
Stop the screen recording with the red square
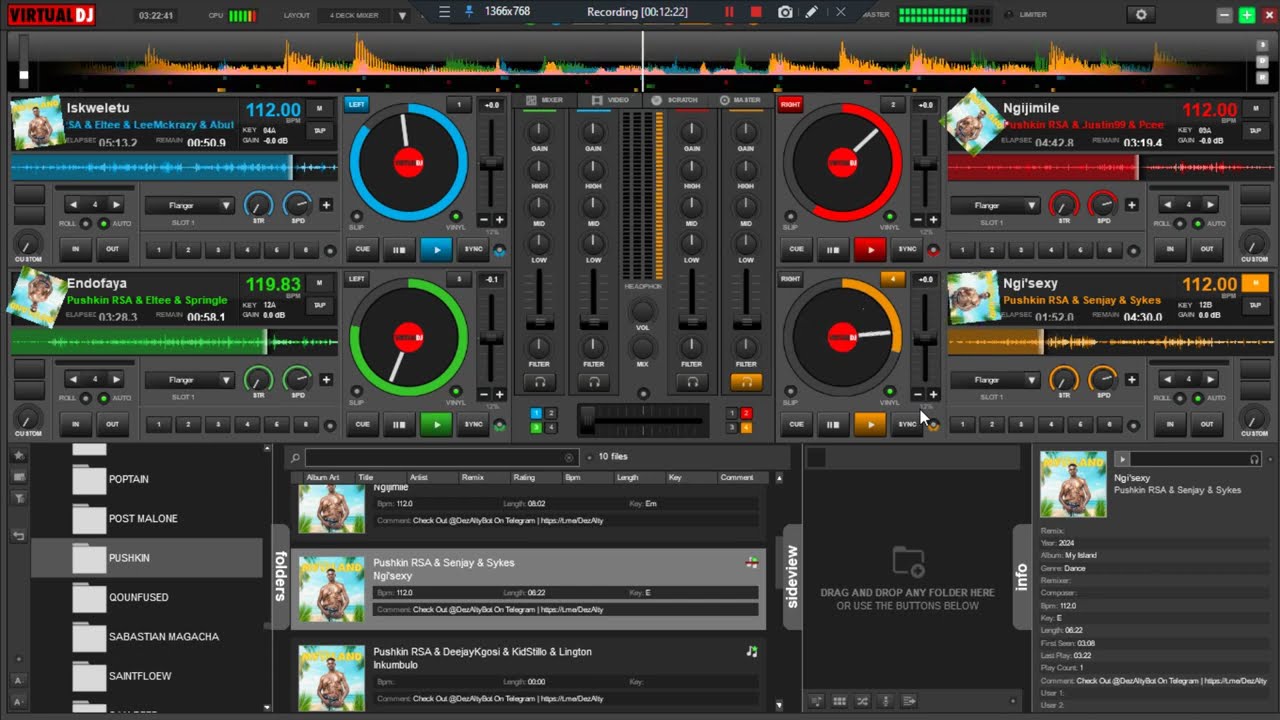[x=756, y=12]
